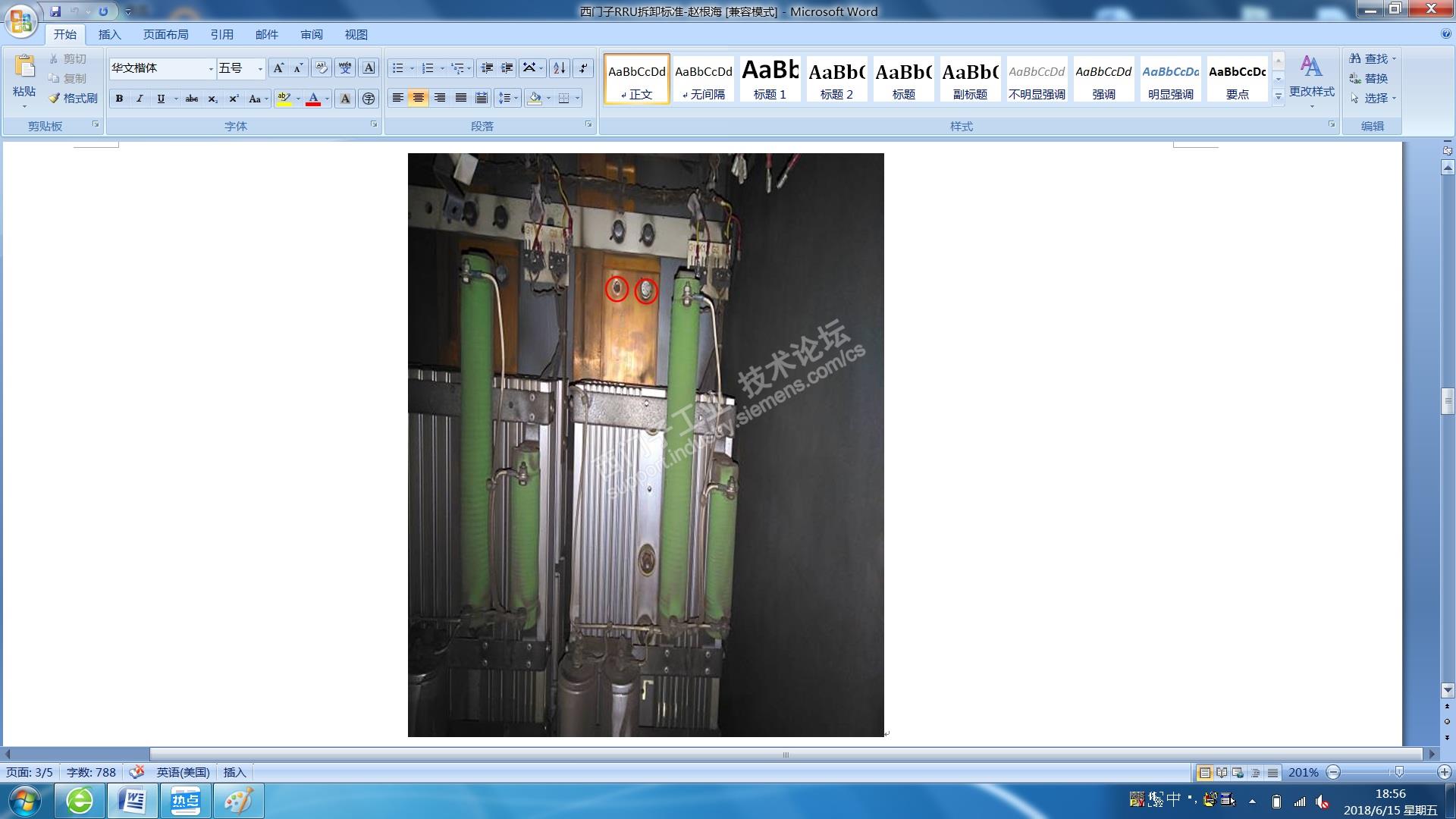The image size is (1456, 819).
Task: Click the Sort paragraphs icon
Action: 559,68
